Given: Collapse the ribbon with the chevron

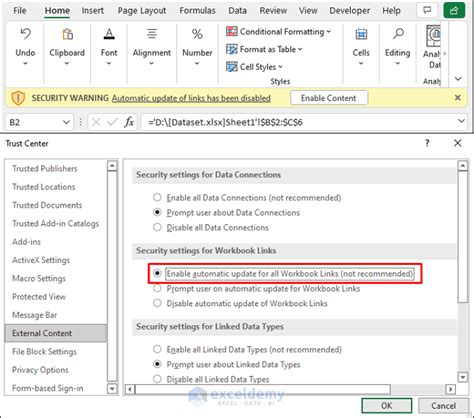Looking at the screenshot, I should (458, 79).
